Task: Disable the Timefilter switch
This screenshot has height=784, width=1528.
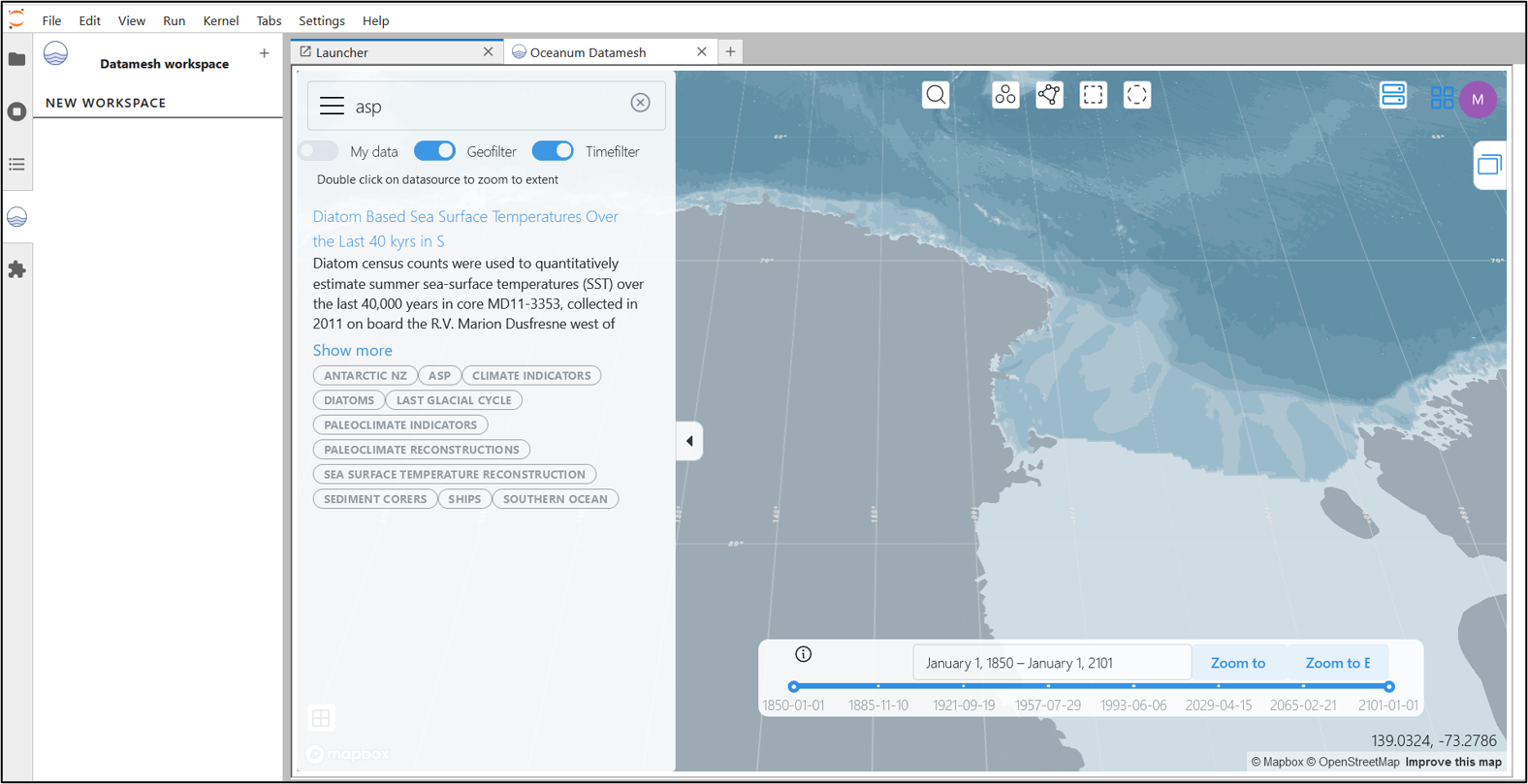Action: pos(553,151)
